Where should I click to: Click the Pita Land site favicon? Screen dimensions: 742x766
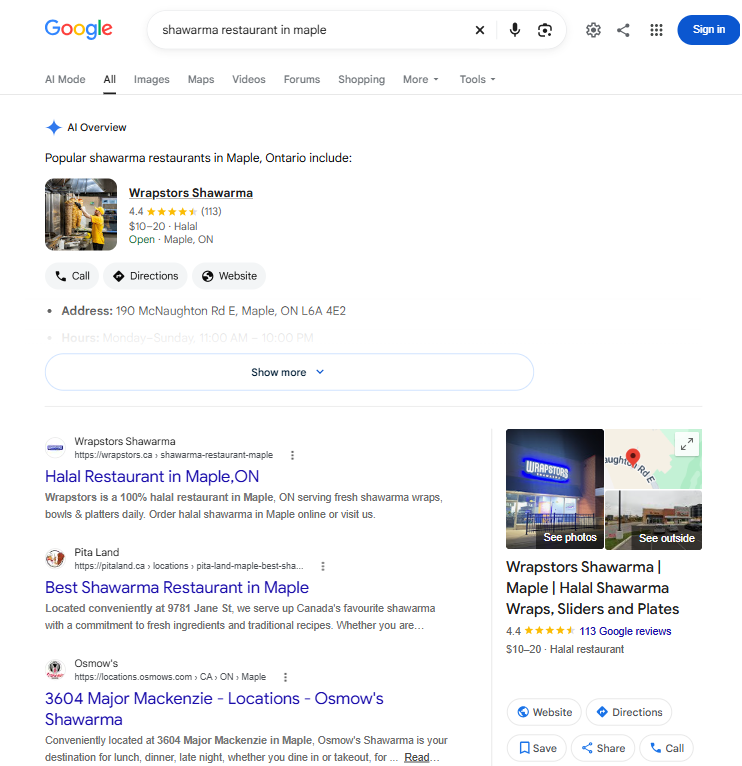tap(55, 558)
